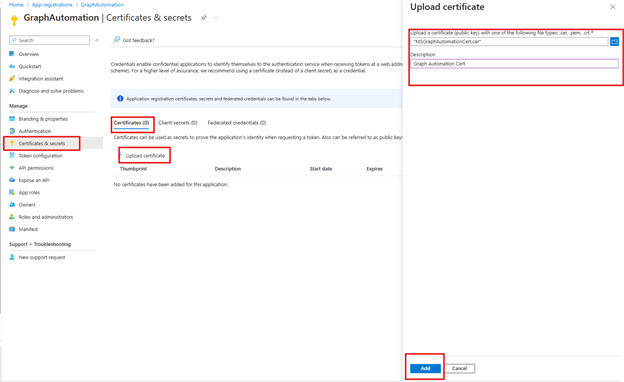
Task: Click the Add button
Action: (x=425, y=368)
